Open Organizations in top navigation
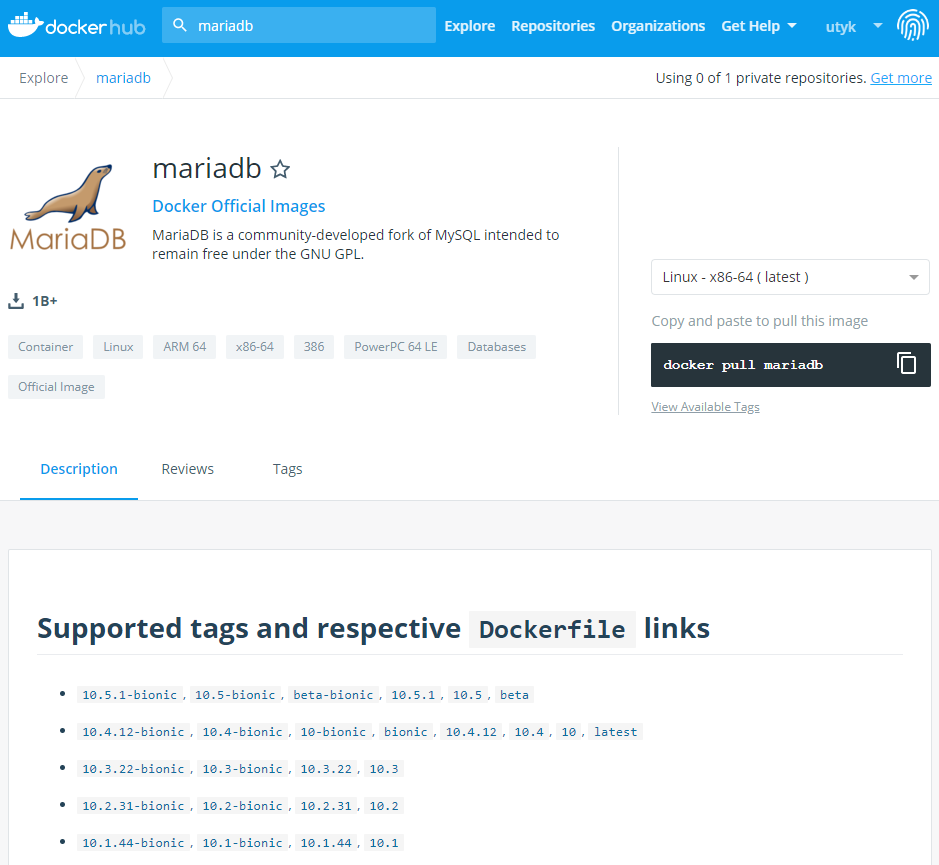This screenshot has width=939, height=865. click(658, 26)
